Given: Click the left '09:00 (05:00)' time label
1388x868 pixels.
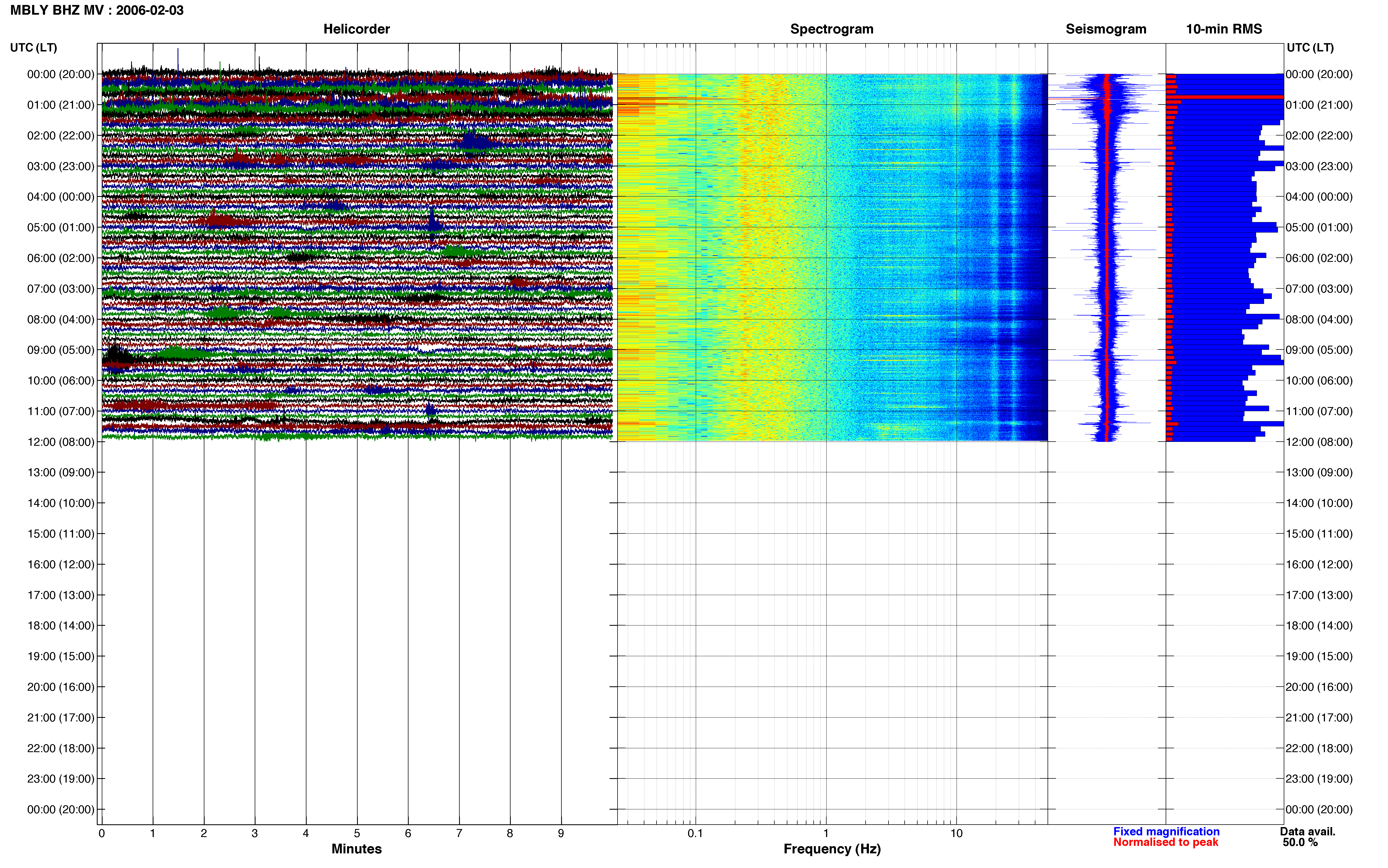Looking at the screenshot, I should (x=61, y=350).
